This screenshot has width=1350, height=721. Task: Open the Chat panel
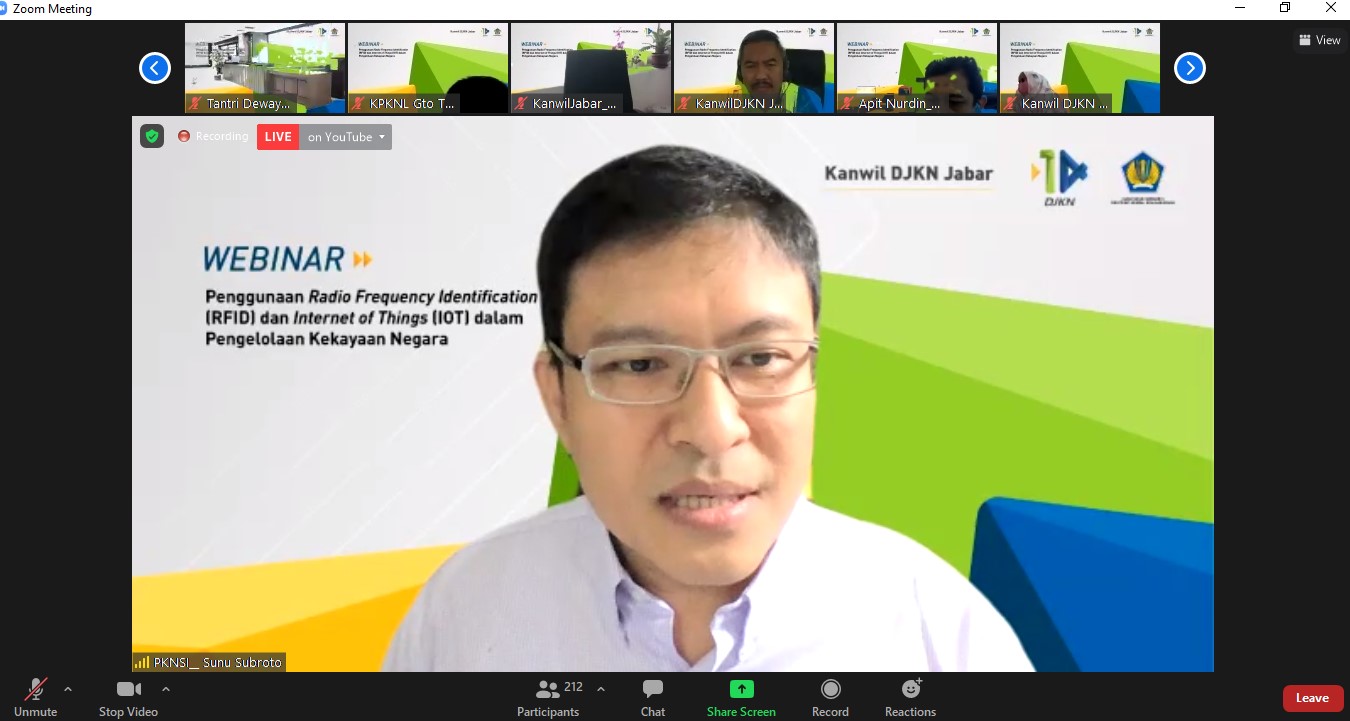point(653,696)
